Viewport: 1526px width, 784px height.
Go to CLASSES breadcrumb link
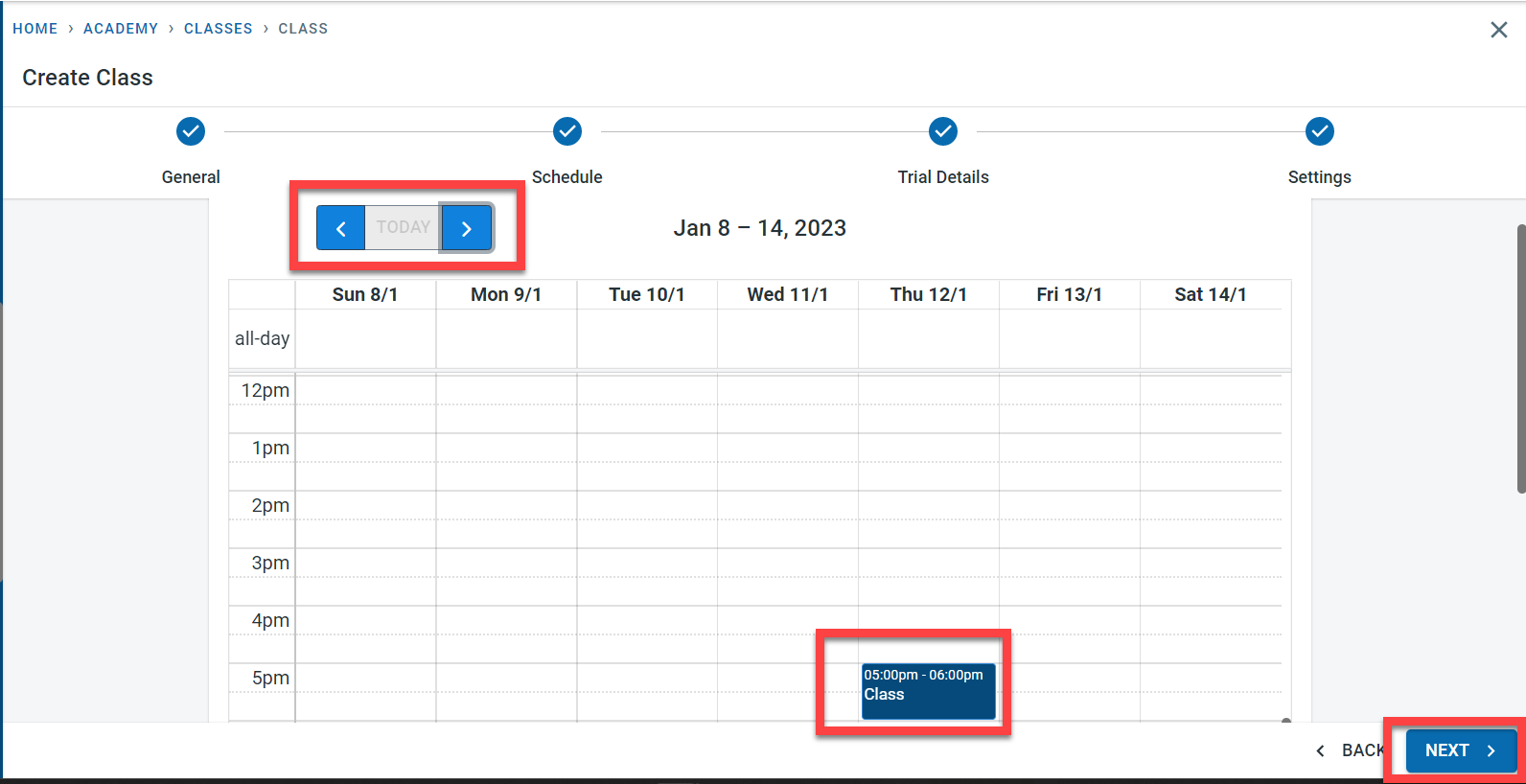(219, 29)
